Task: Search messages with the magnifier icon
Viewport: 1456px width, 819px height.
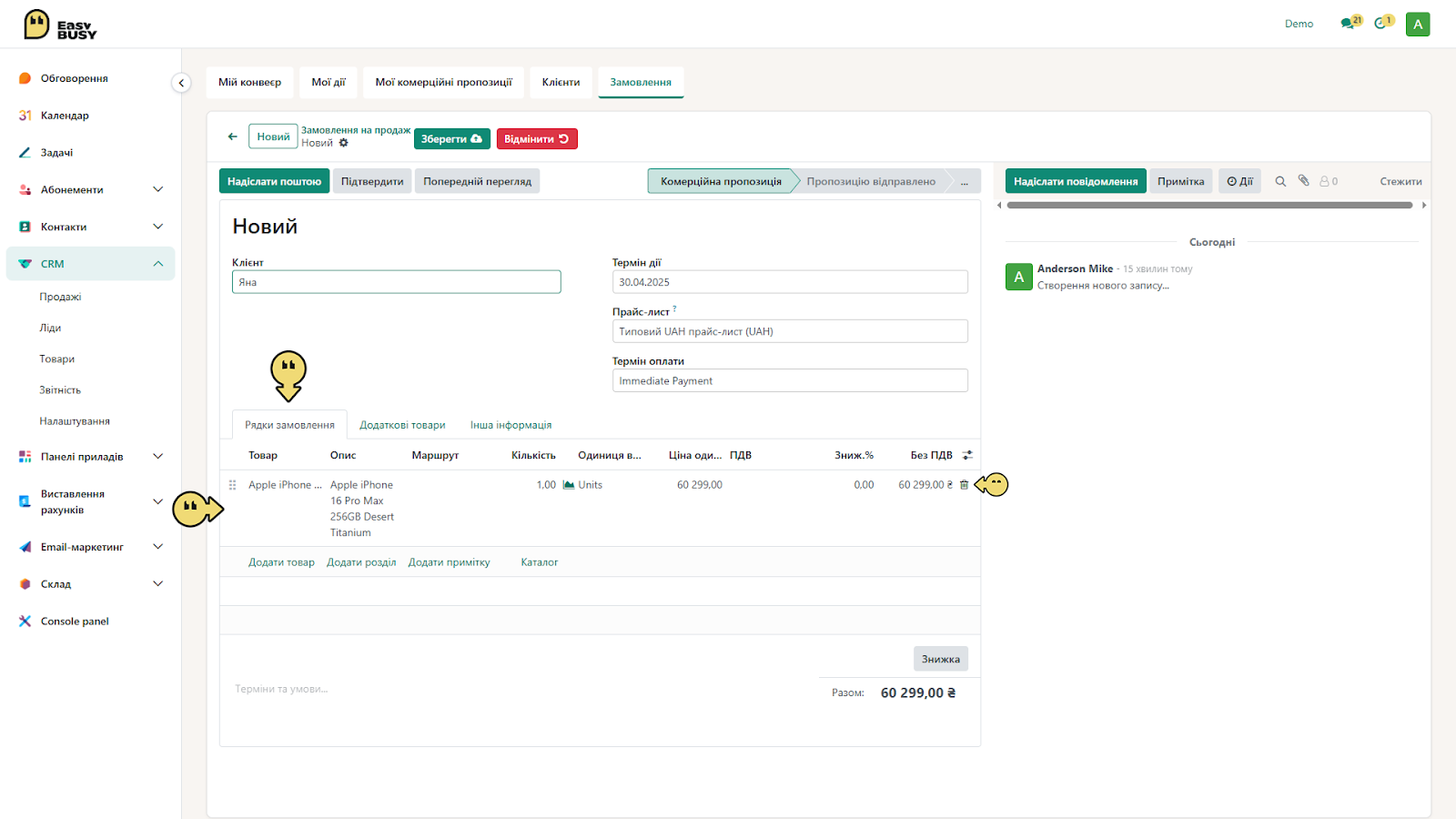Action: coord(1280,181)
